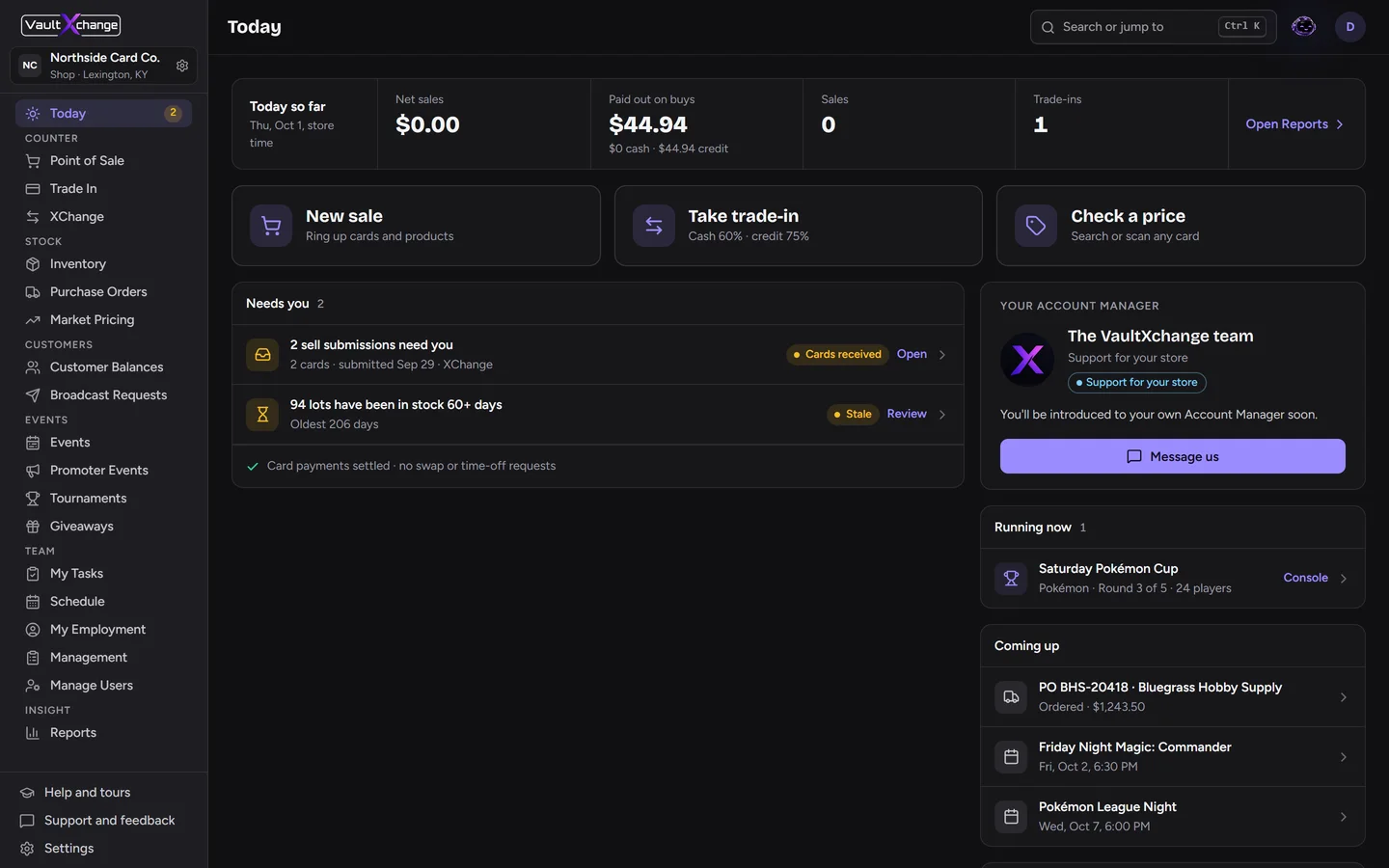Open Customer Balances in sidebar

(103, 367)
